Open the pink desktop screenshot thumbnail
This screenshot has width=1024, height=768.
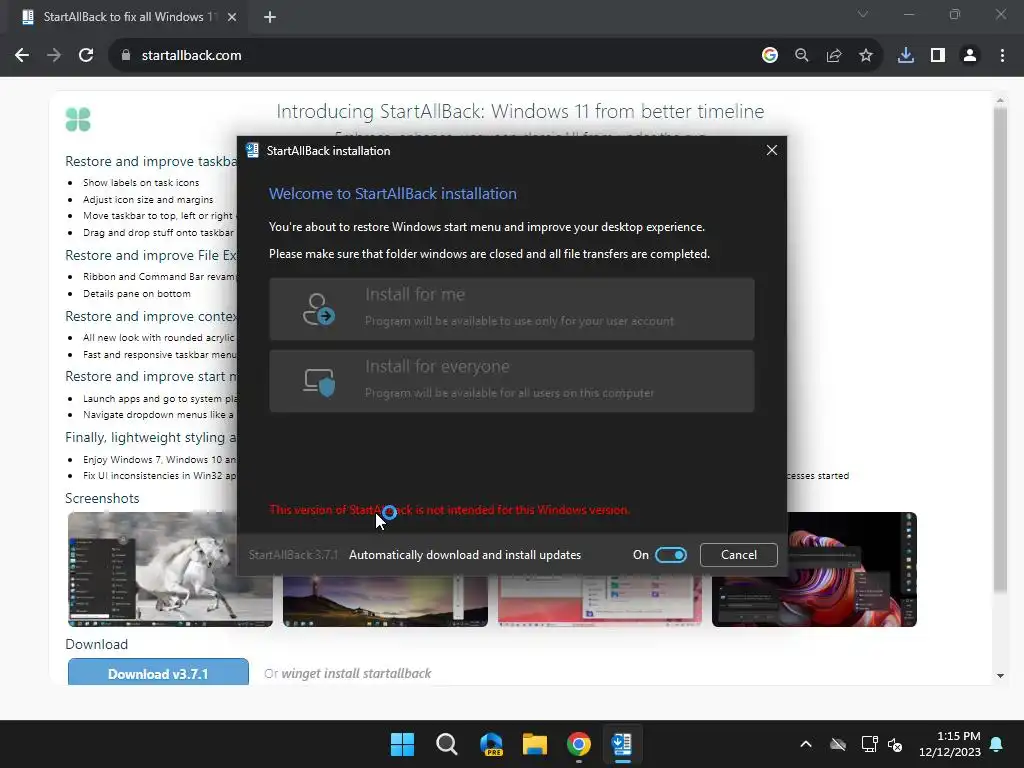[600, 601]
